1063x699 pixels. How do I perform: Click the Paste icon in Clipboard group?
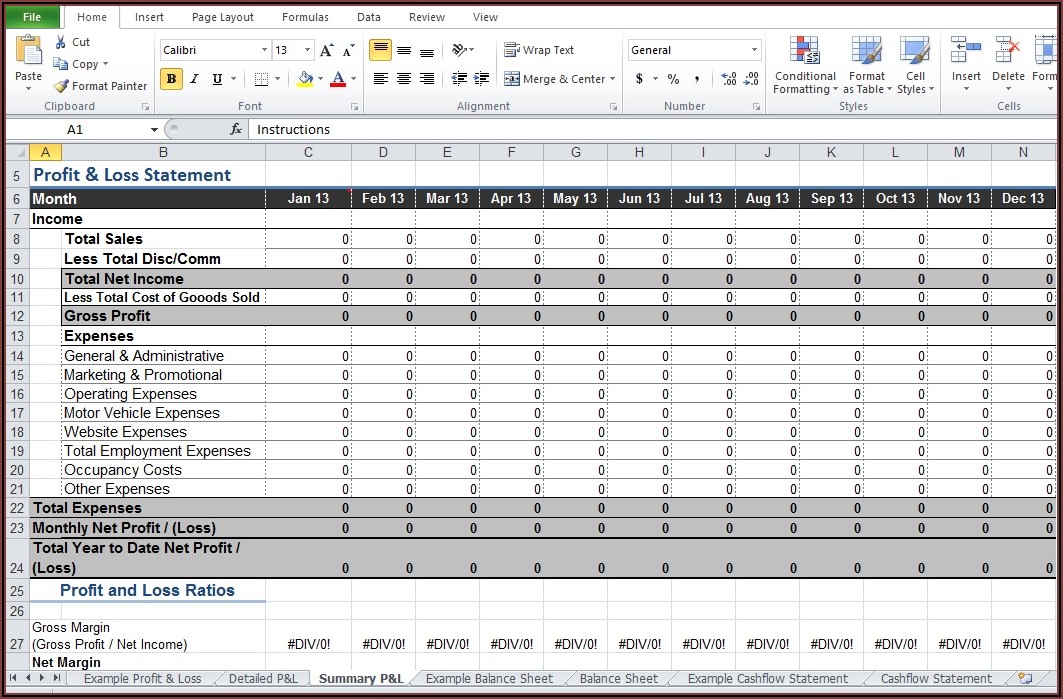pos(29,55)
